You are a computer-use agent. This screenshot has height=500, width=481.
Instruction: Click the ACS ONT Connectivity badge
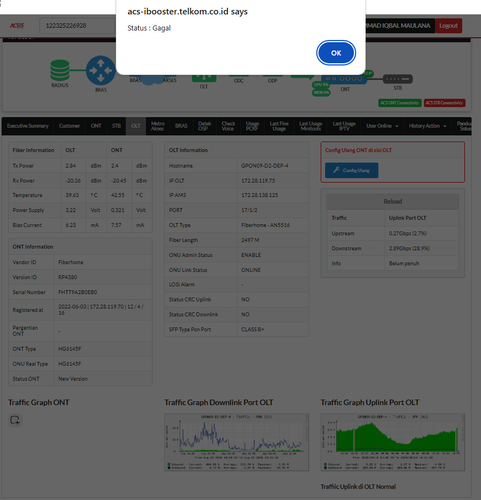pyautogui.click(x=400, y=103)
